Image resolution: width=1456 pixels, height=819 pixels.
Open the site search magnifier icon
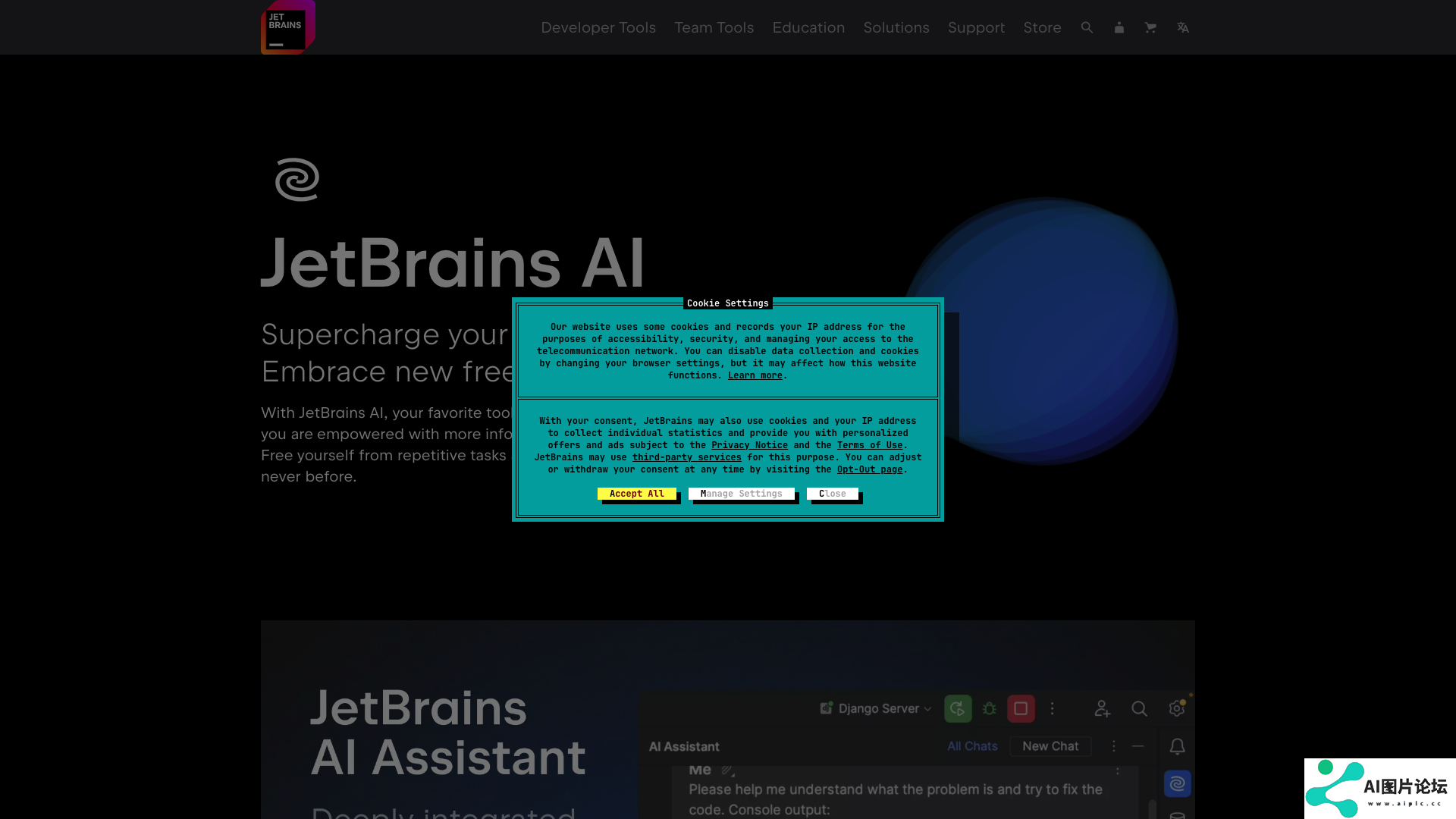click(x=1087, y=27)
